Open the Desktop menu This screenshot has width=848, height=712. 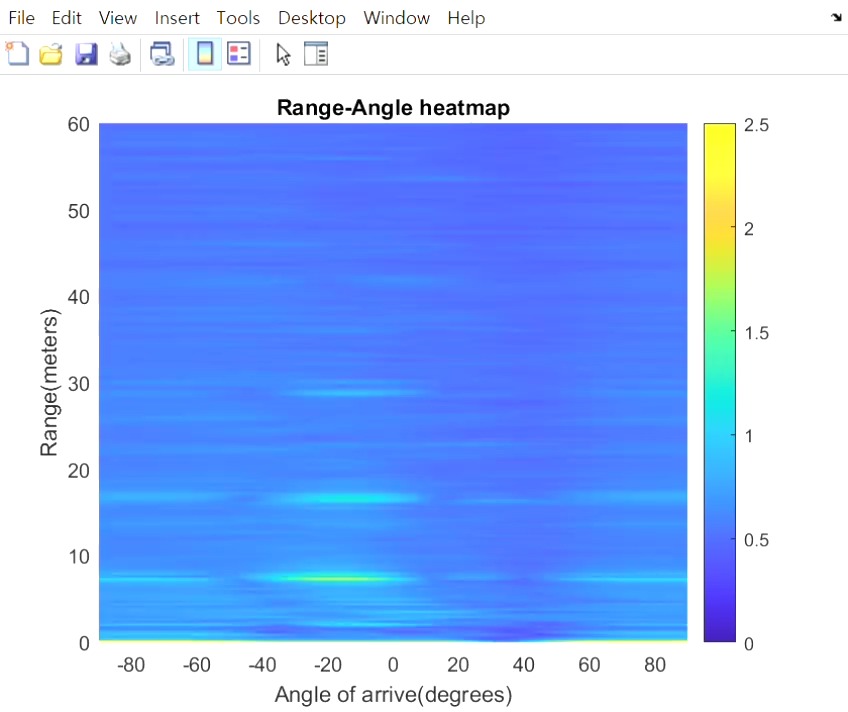pos(312,18)
